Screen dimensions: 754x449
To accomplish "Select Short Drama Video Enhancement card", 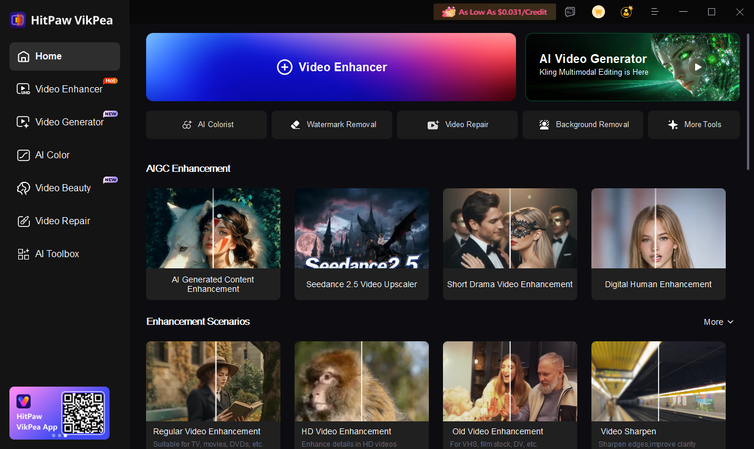I will pos(510,244).
